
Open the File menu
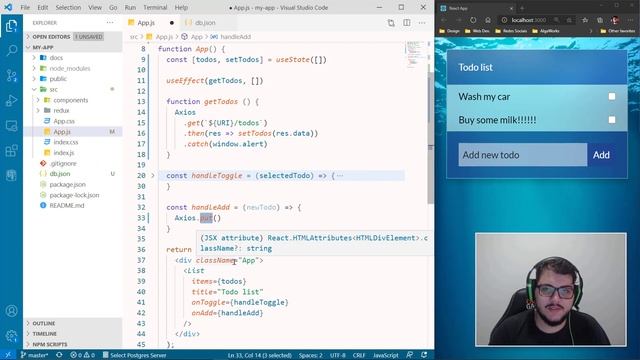pos(25,8)
